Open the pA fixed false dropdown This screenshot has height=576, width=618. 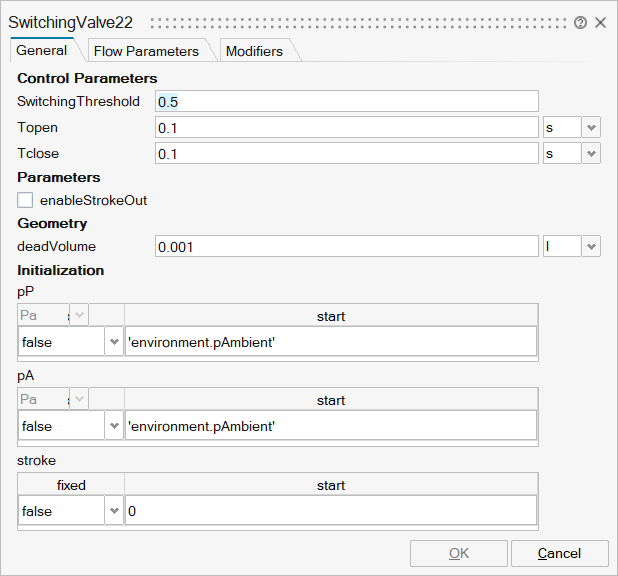(113, 426)
